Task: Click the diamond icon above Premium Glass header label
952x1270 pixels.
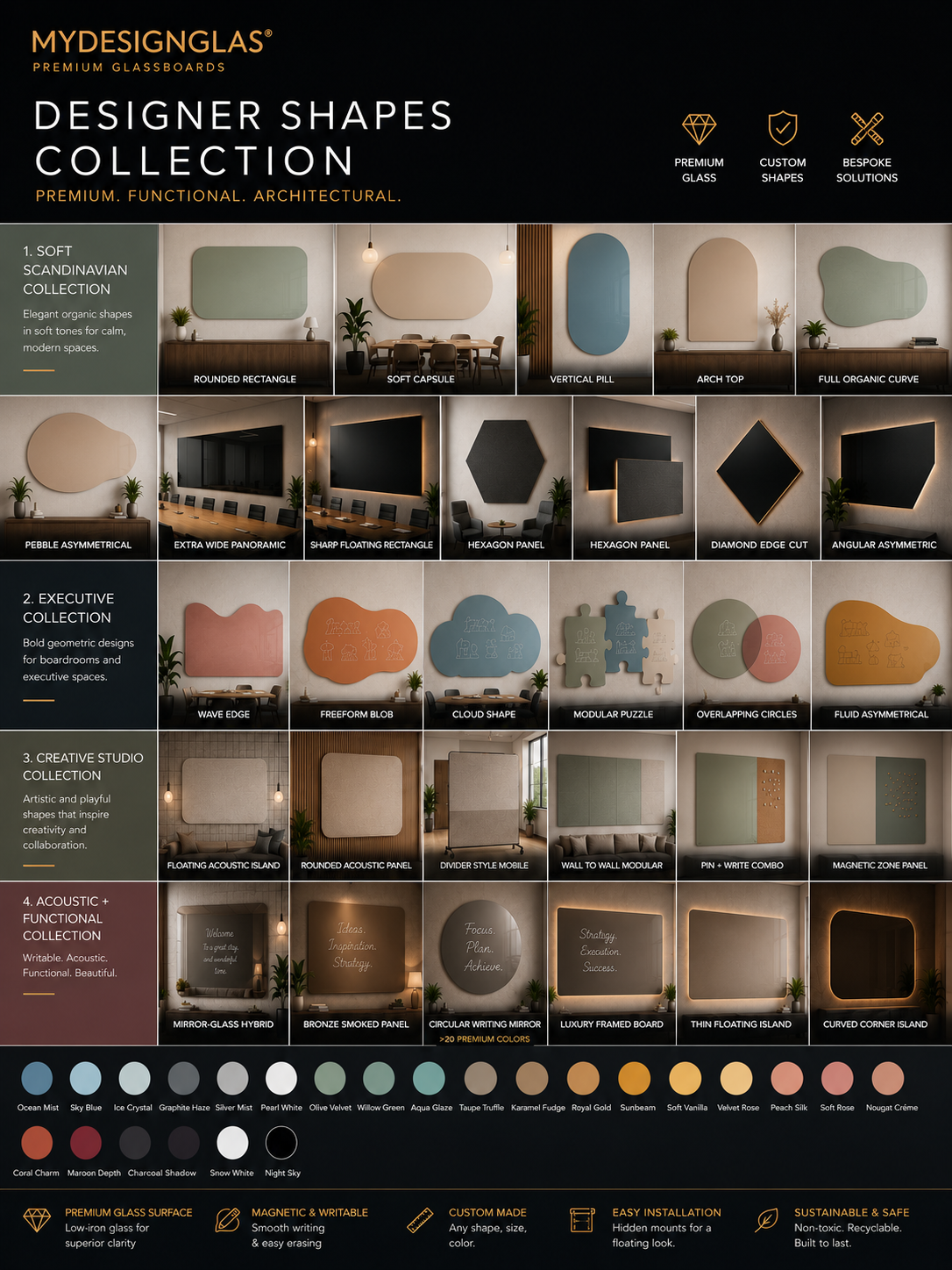Action: [x=699, y=129]
